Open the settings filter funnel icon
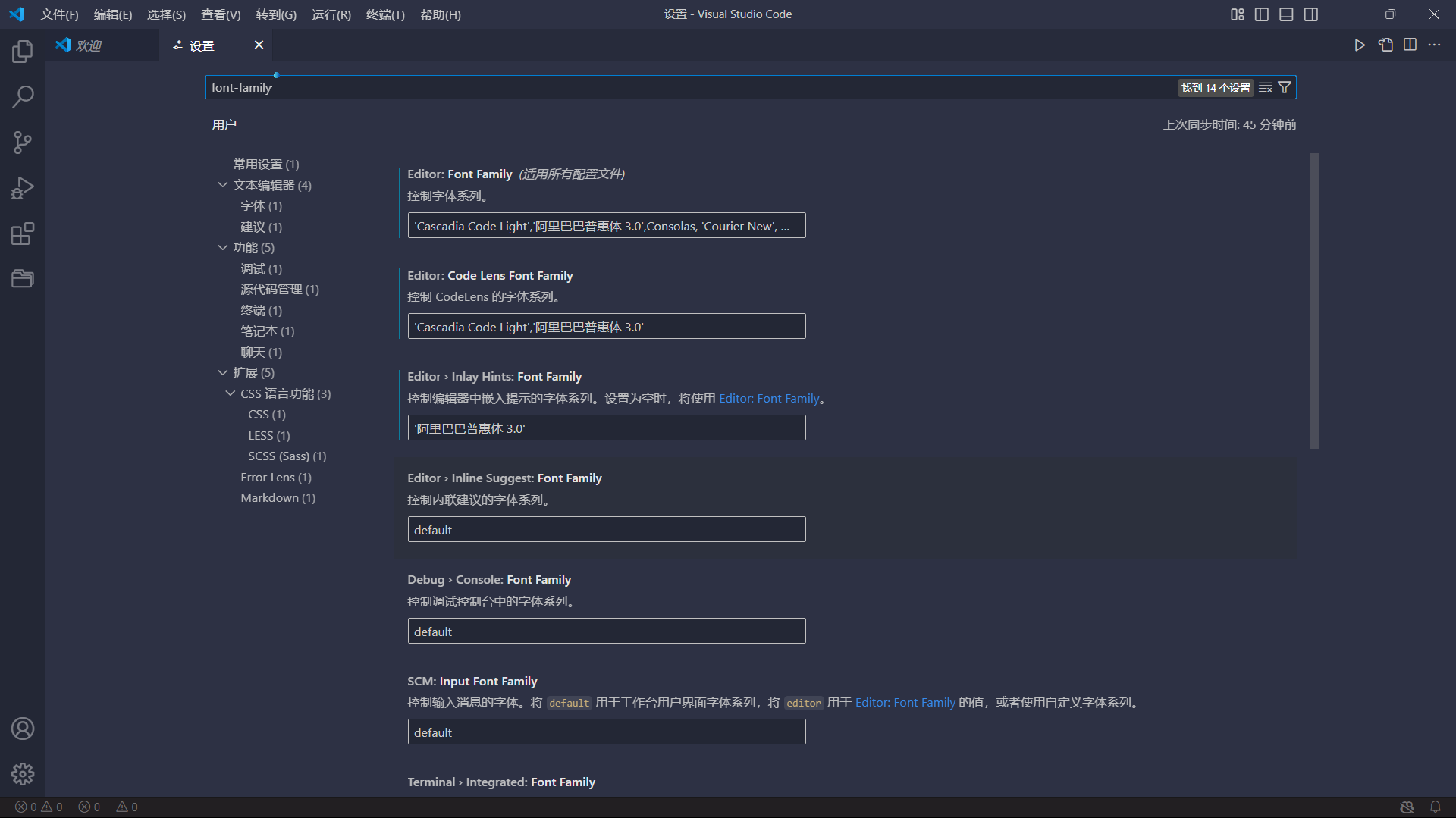 (x=1285, y=88)
